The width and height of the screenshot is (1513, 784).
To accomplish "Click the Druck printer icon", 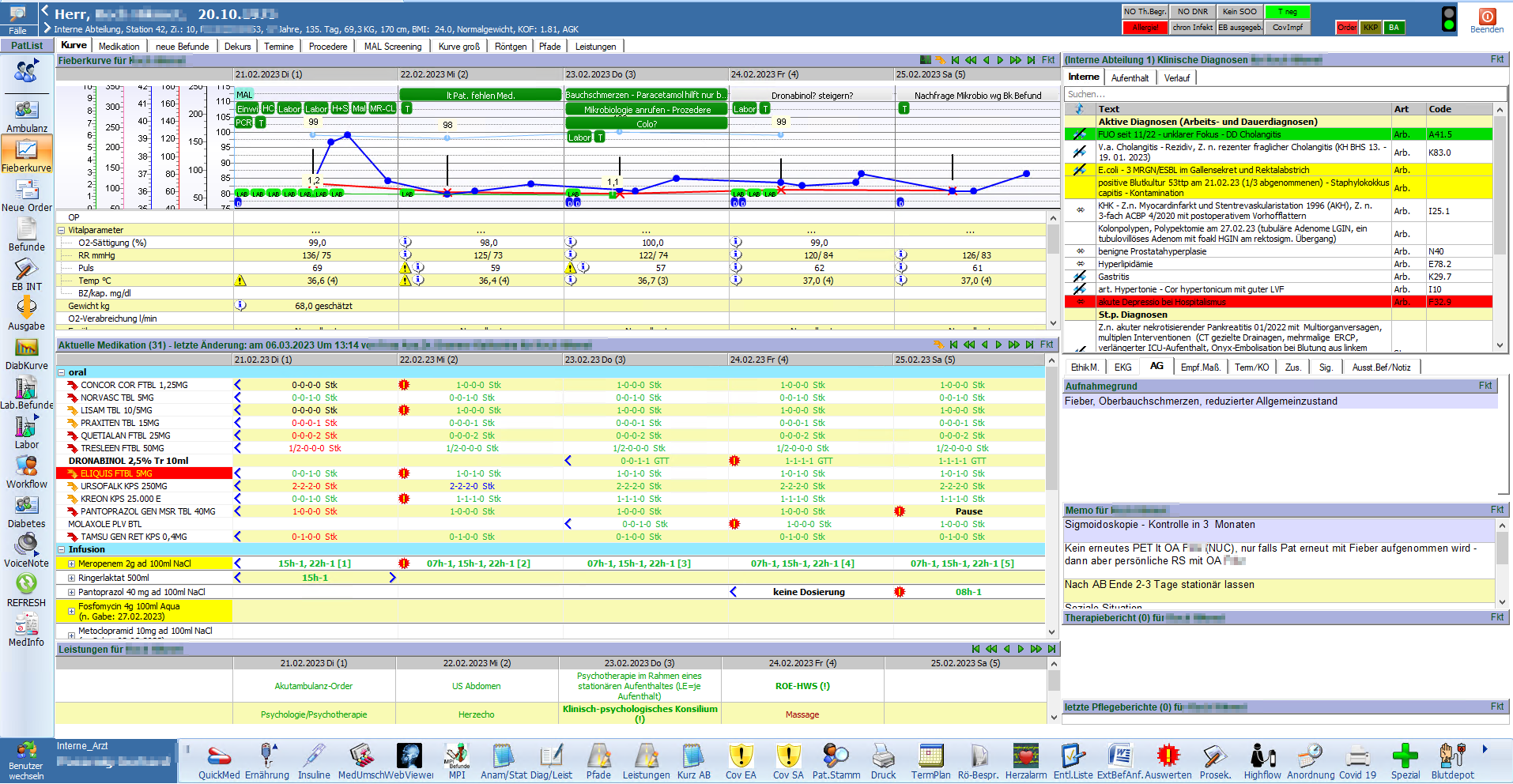I will [x=883, y=762].
